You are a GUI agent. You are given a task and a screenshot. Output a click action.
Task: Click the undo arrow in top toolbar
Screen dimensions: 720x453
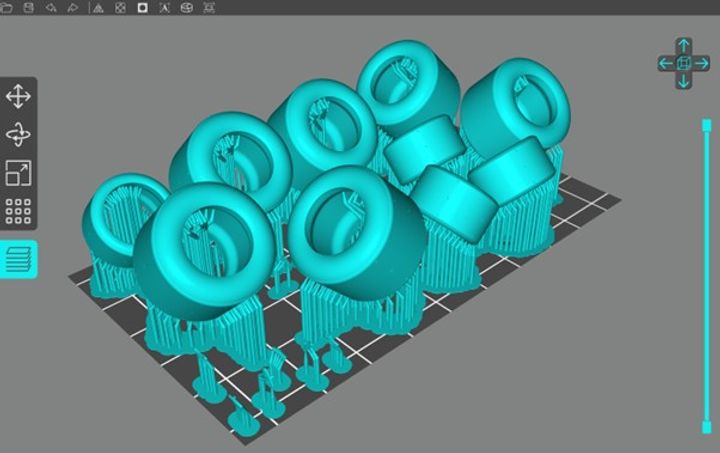pos(50,7)
